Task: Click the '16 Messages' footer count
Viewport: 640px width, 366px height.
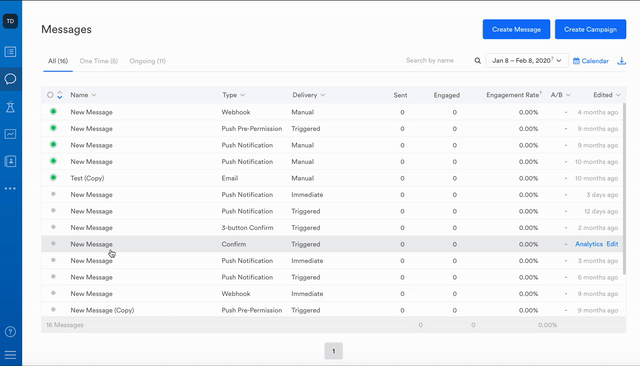Action: point(65,325)
